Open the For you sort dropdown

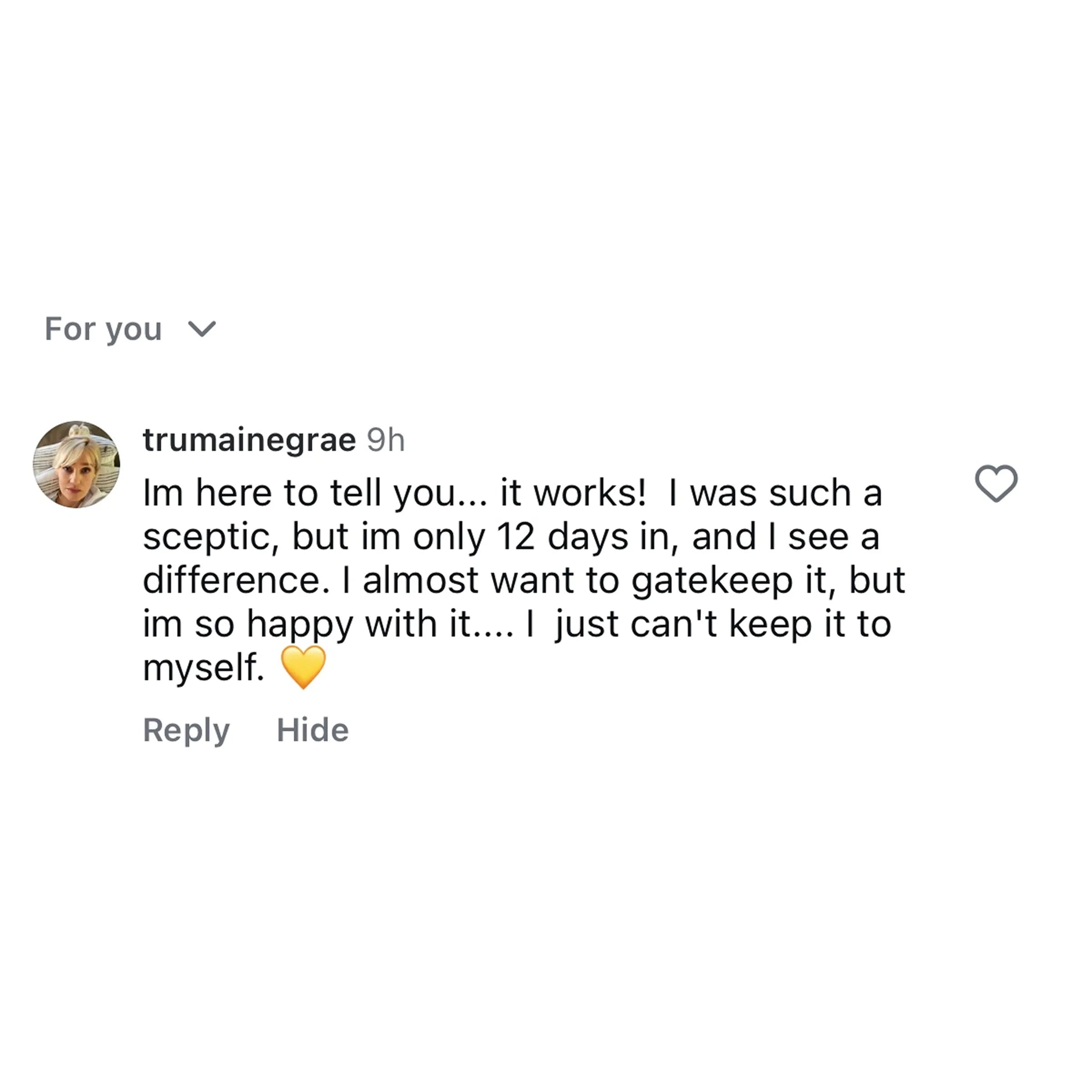(103, 329)
